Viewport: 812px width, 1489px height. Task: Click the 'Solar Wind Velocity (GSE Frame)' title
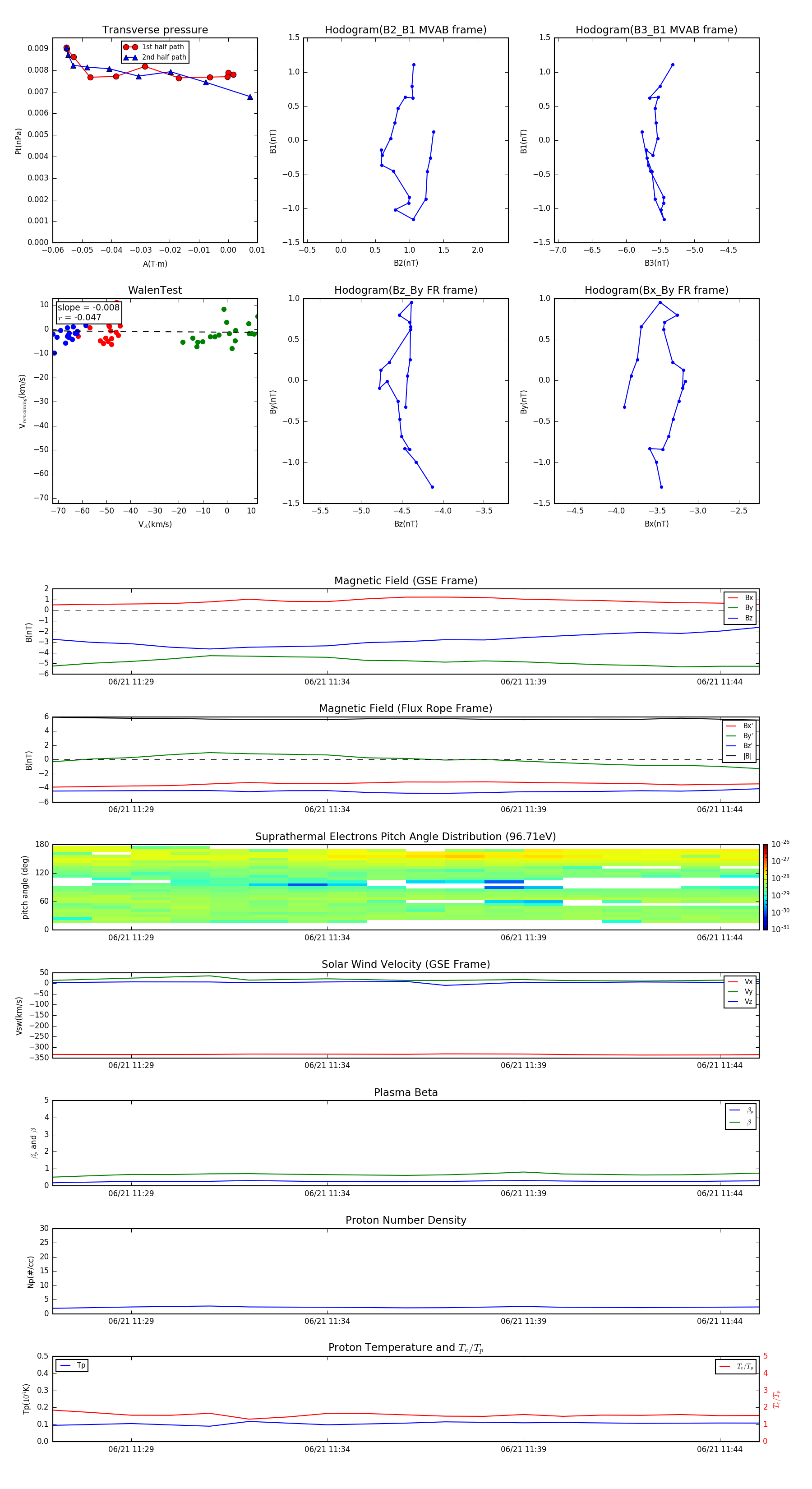coord(406,964)
